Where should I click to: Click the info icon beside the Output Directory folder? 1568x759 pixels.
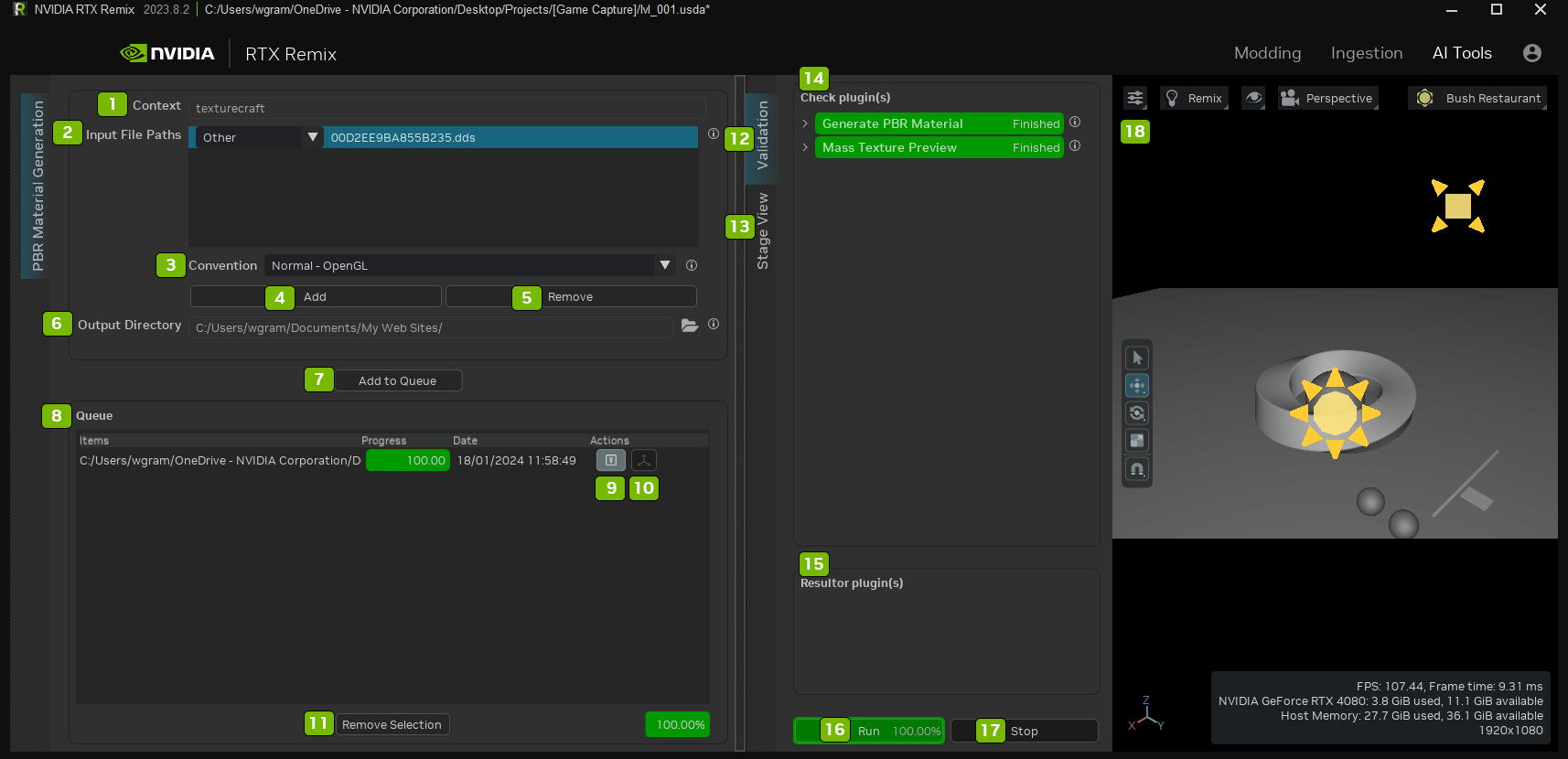tap(714, 324)
